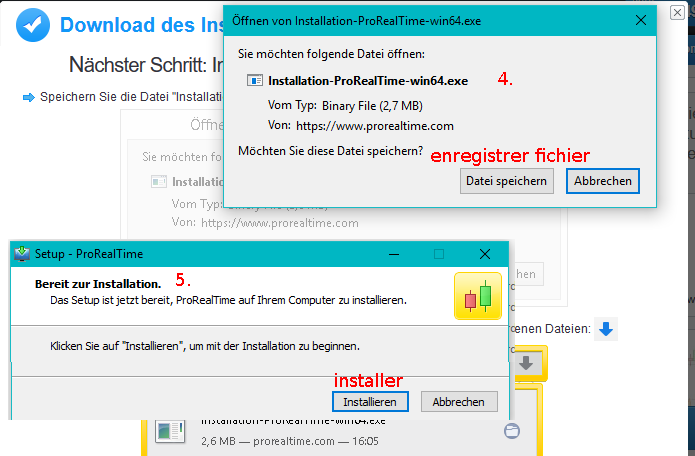The height and width of the screenshot is (456, 695).
Task: Click the Setup title bar app icon
Action: [x=22, y=254]
